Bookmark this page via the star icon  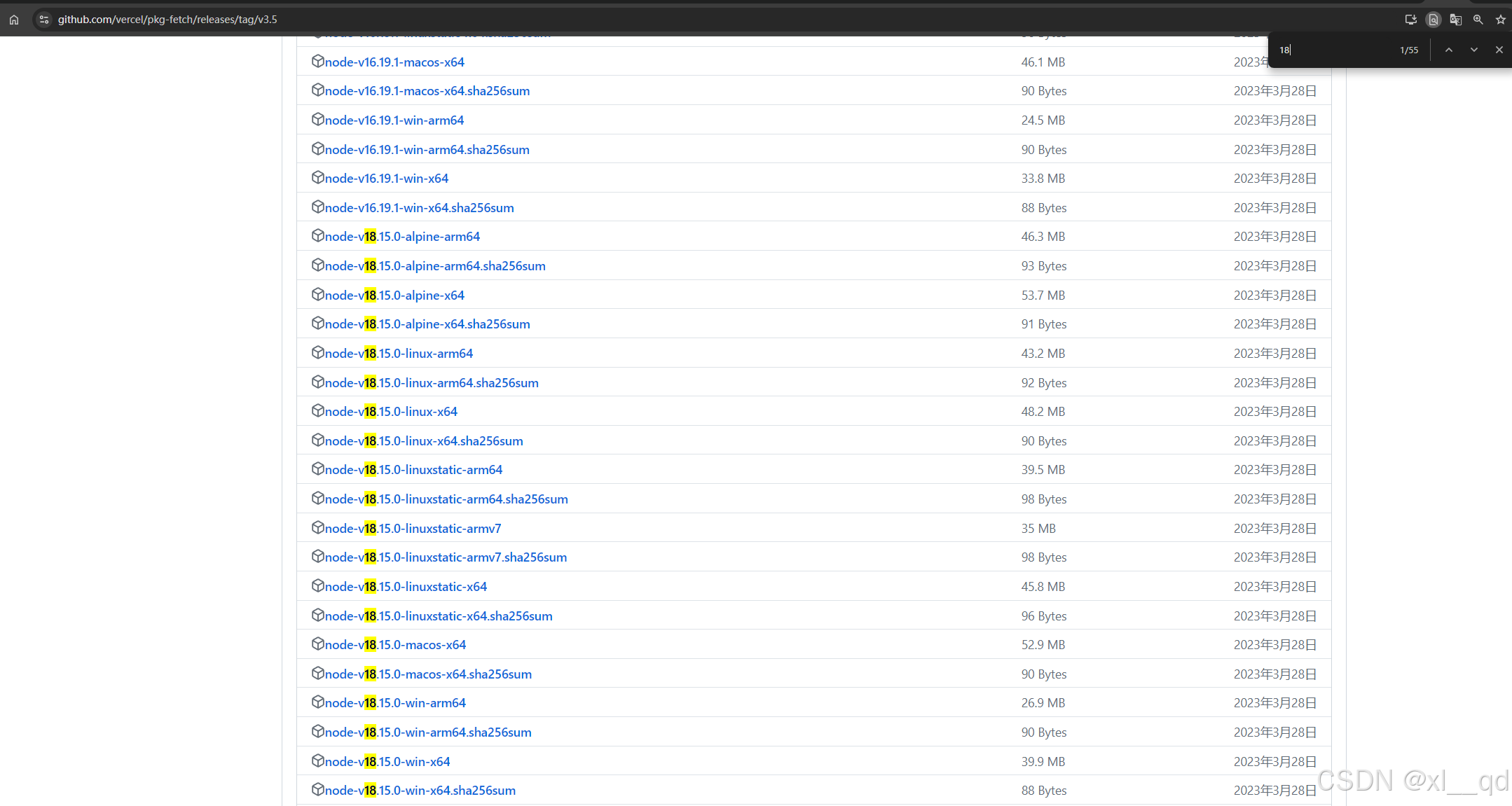pos(1501,19)
